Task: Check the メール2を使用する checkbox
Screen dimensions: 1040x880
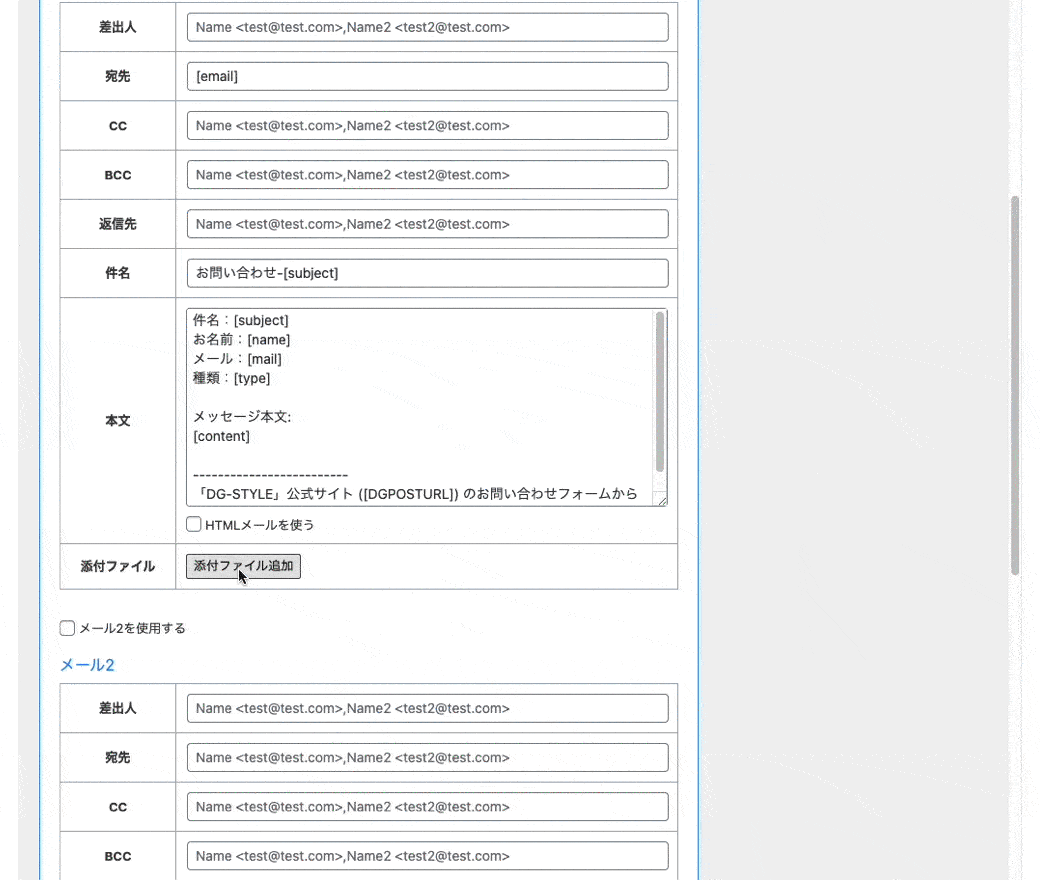Action: pyautogui.click(x=68, y=628)
